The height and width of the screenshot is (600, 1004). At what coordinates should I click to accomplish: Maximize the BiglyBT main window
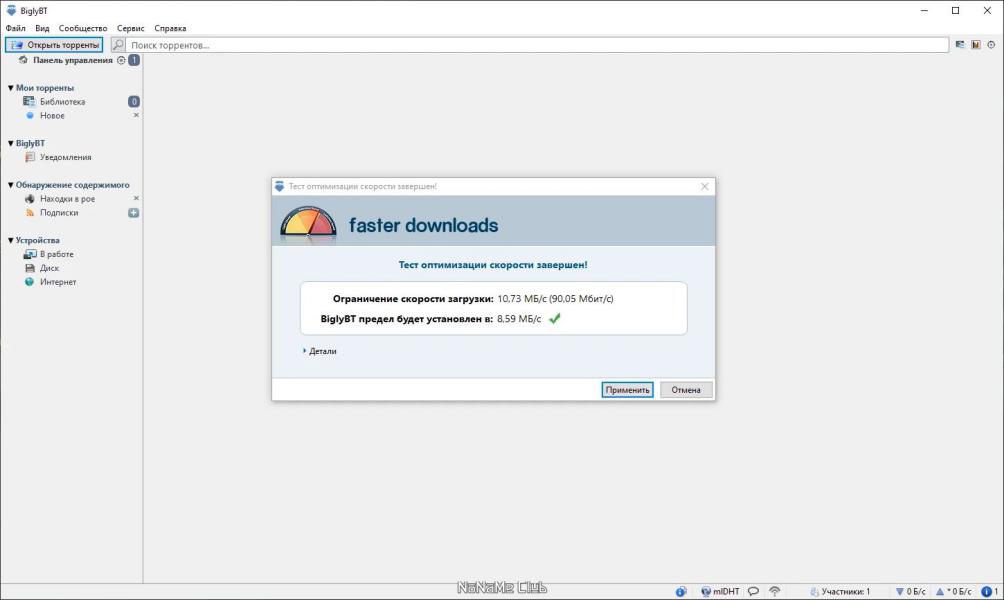click(x=955, y=10)
